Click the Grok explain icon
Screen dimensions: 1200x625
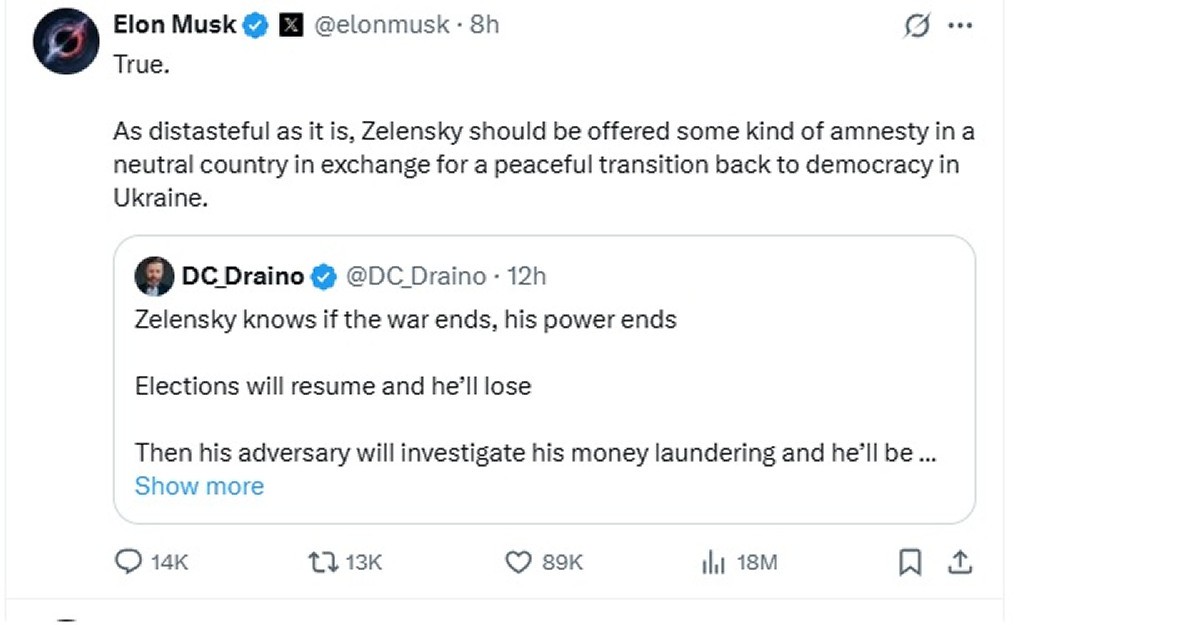tap(916, 27)
